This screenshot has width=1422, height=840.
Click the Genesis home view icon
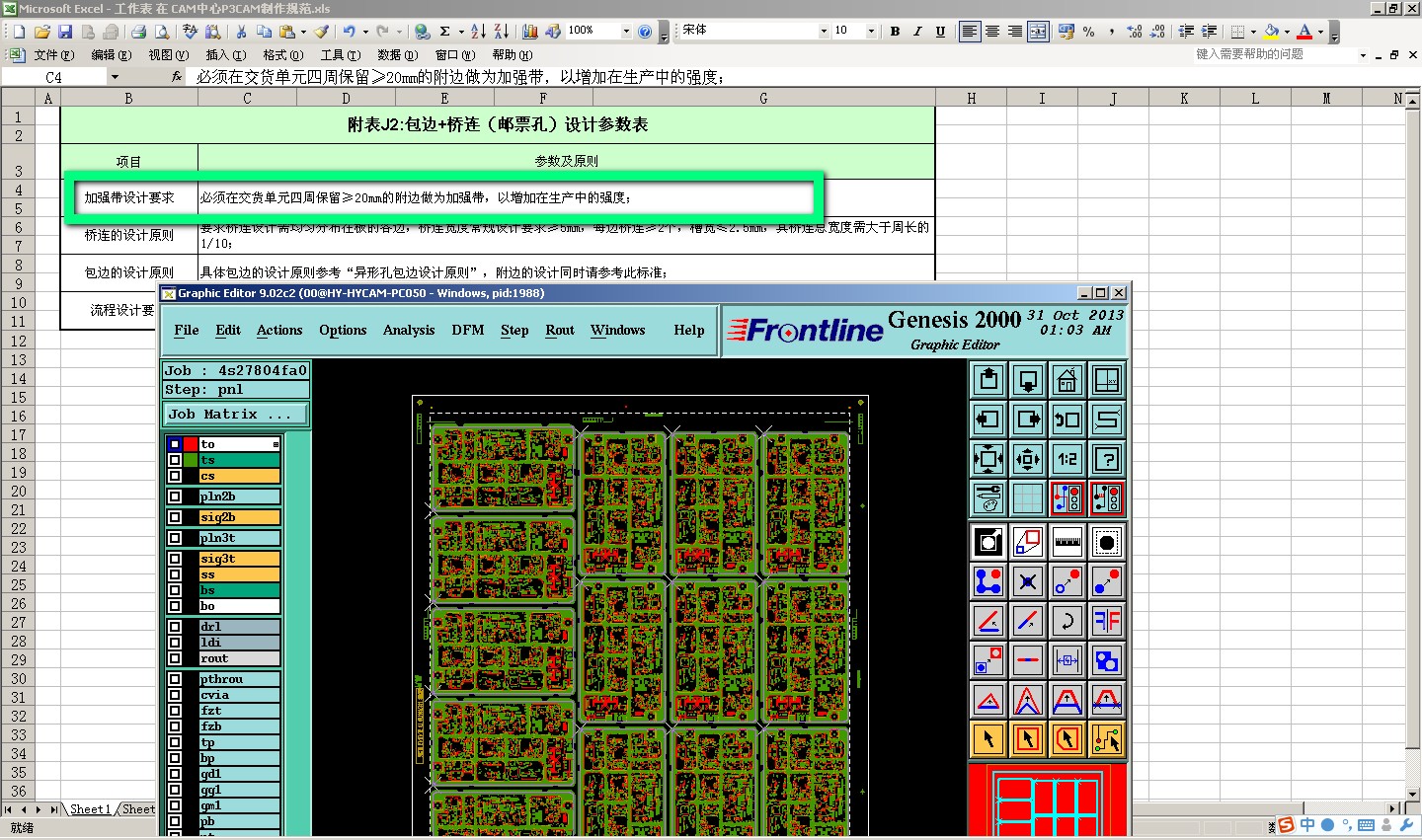coord(1067,380)
